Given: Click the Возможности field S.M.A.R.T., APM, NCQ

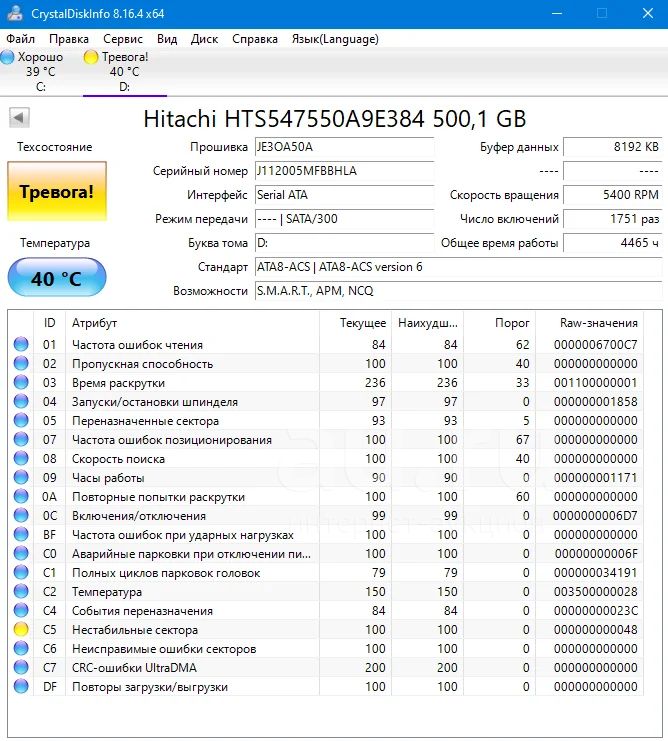Looking at the screenshot, I should (458, 291).
